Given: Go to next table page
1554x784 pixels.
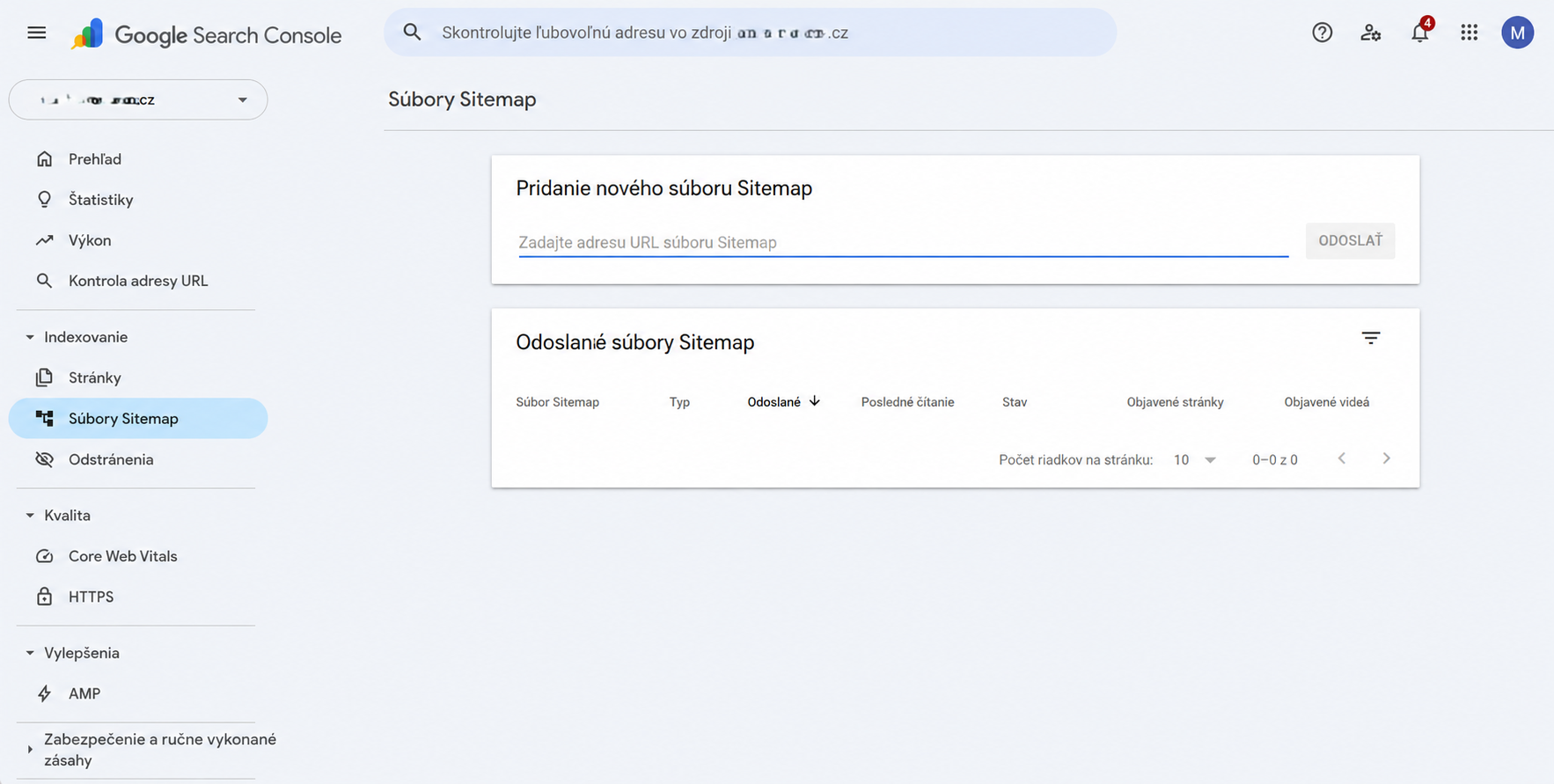Looking at the screenshot, I should pyautogui.click(x=1386, y=458).
